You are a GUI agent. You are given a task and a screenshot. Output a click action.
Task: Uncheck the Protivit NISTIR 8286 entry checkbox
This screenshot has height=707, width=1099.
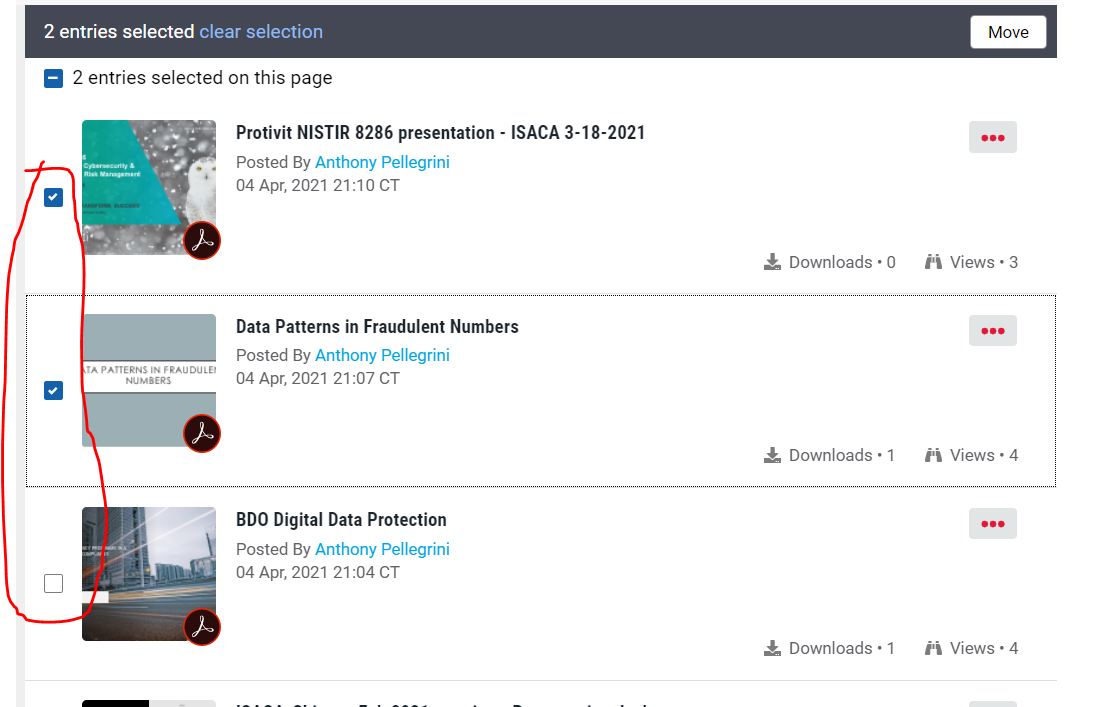pyautogui.click(x=54, y=197)
